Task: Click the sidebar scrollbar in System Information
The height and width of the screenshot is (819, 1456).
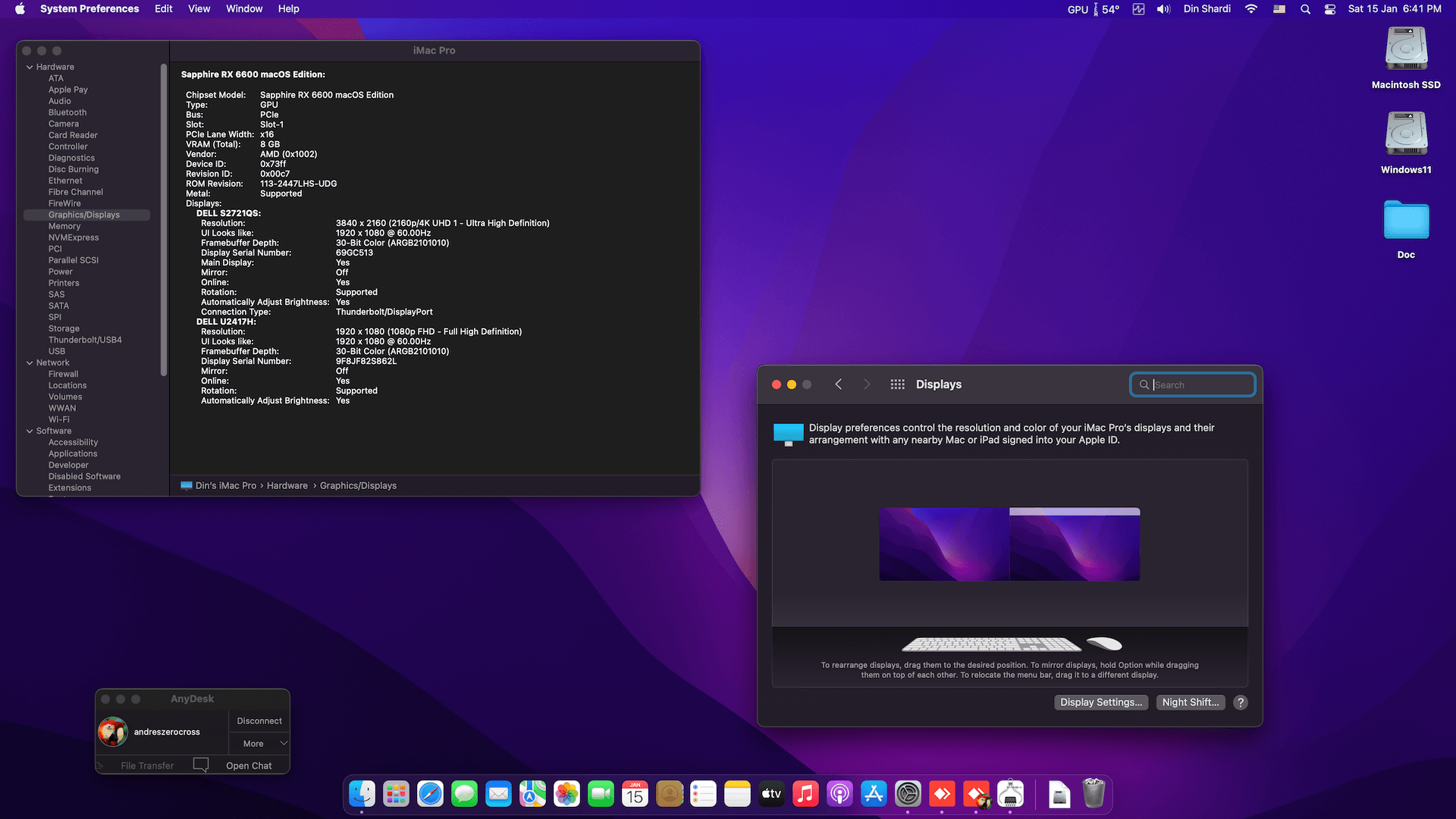Action: (164, 220)
